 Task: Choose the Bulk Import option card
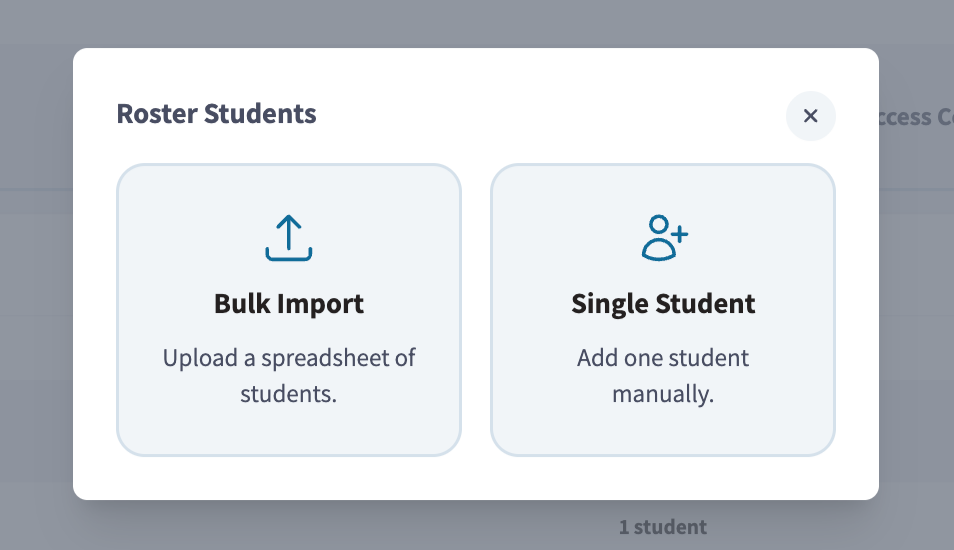coord(289,310)
